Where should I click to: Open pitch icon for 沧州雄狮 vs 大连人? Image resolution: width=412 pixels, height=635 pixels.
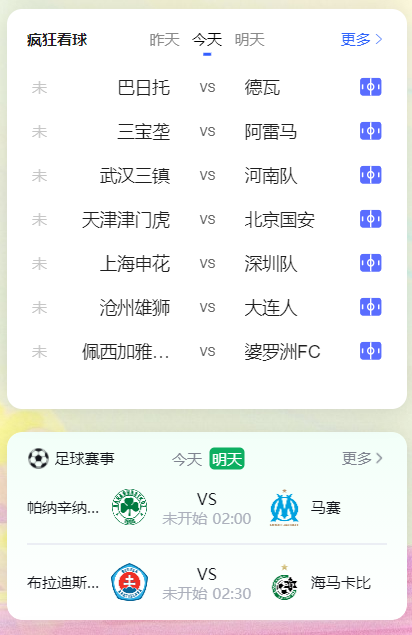click(370, 307)
